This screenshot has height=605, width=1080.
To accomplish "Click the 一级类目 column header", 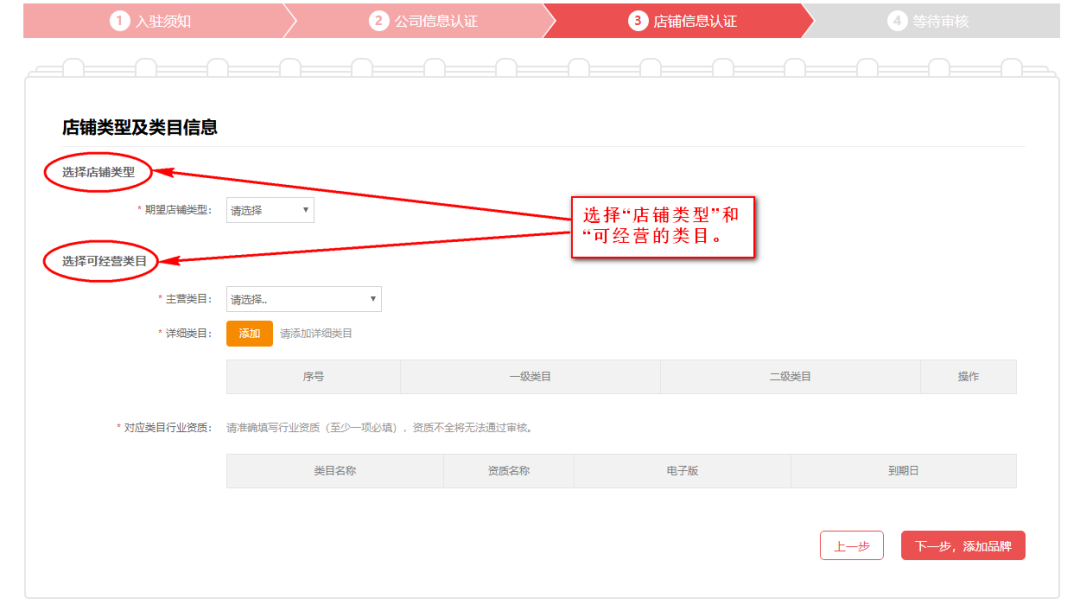I will [x=530, y=376].
